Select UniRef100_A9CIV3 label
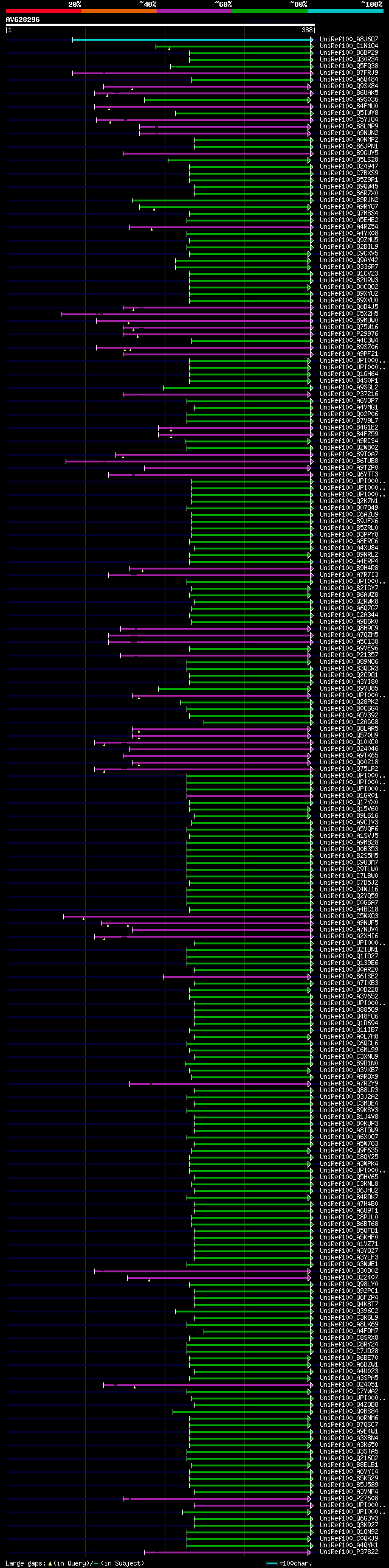389x1568 pixels. (x=349, y=823)
